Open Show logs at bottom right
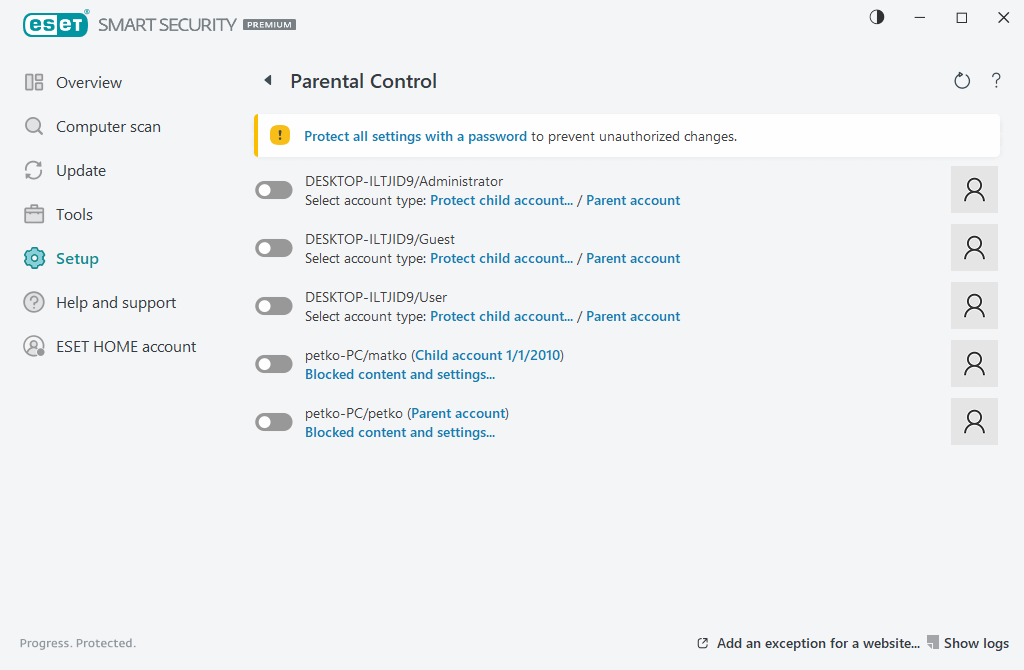Image resolution: width=1024 pixels, height=670 pixels. coord(976,644)
